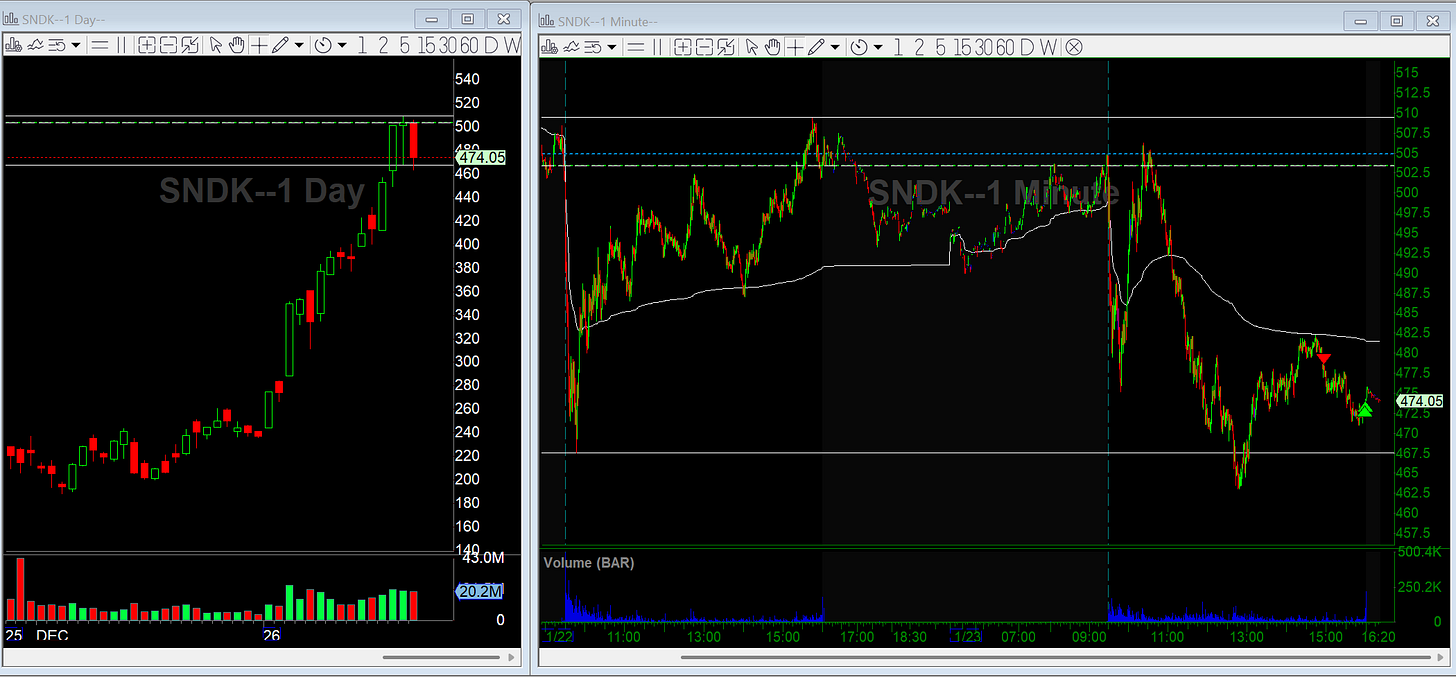
Task: Open clock dropdown arrow in Day window
Action: tap(342, 45)
